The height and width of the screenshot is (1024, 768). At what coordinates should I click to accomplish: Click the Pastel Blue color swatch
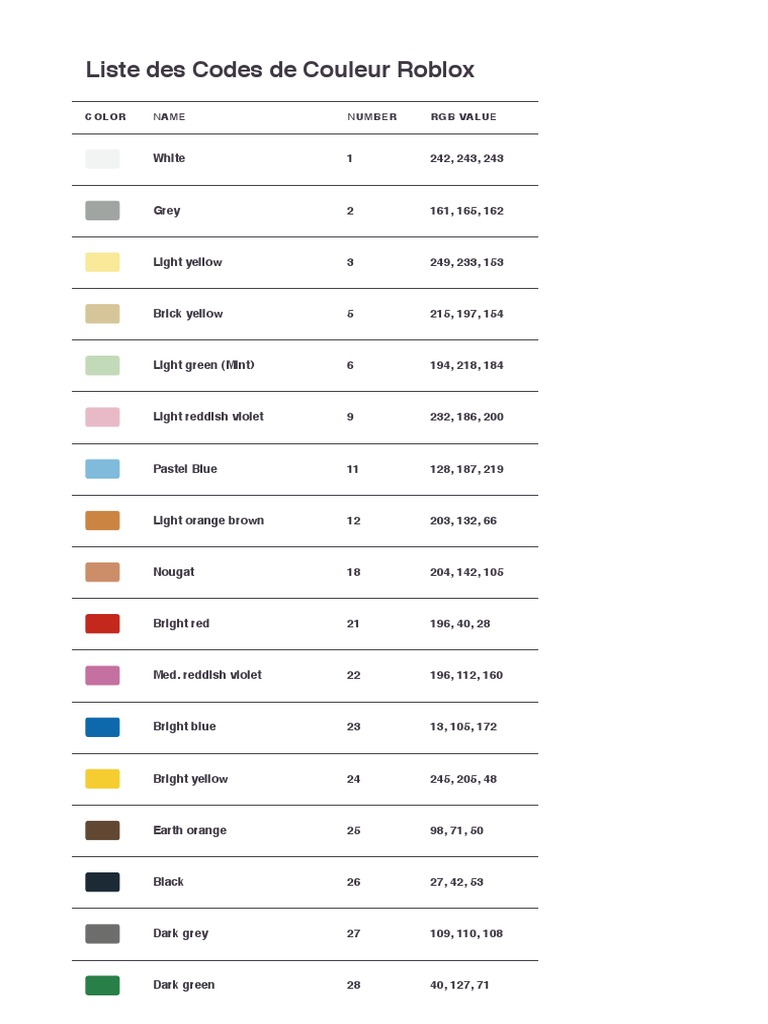(x=102, y=469)
